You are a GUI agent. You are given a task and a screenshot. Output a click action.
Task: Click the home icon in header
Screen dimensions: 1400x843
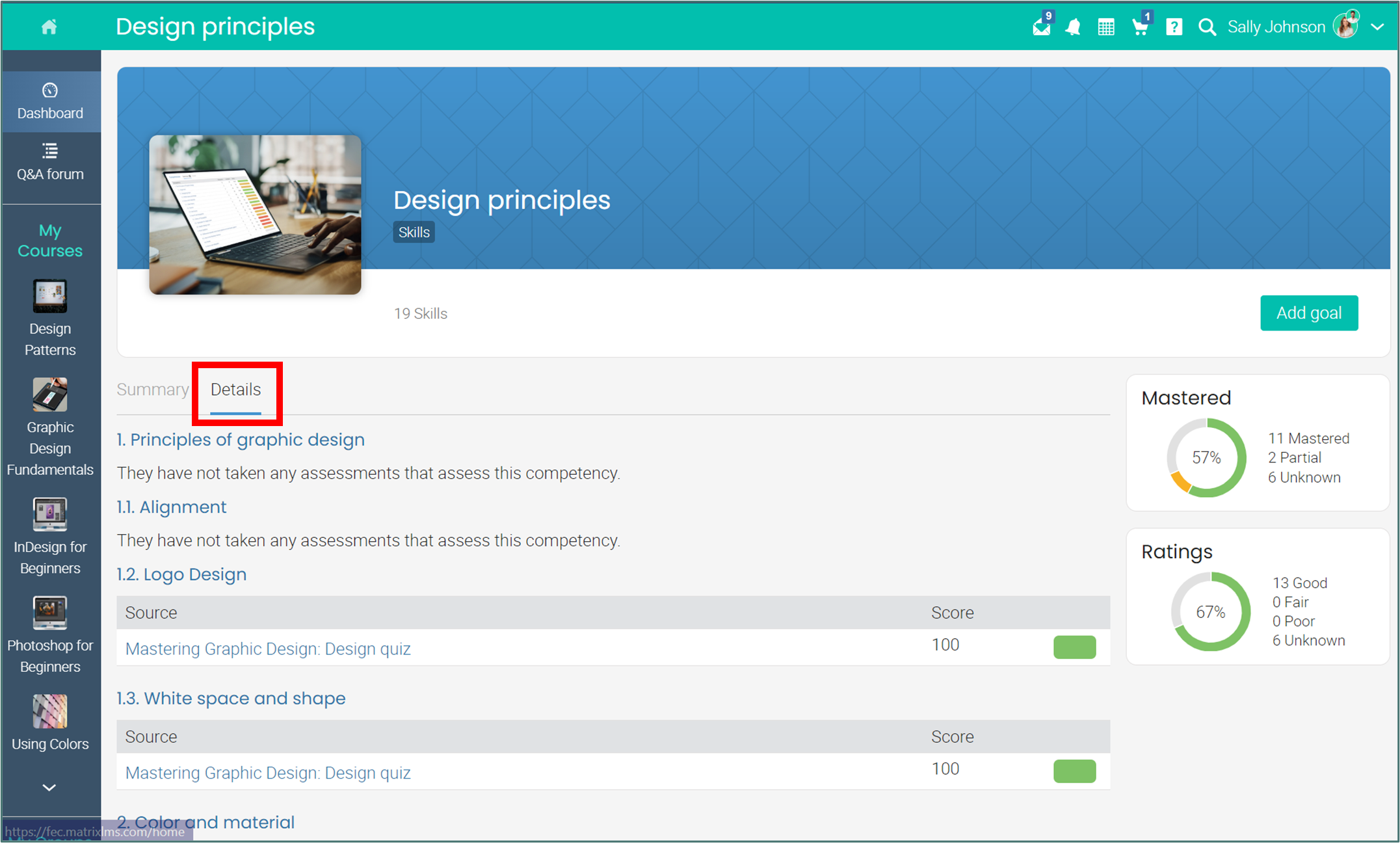tap(49, 27)
